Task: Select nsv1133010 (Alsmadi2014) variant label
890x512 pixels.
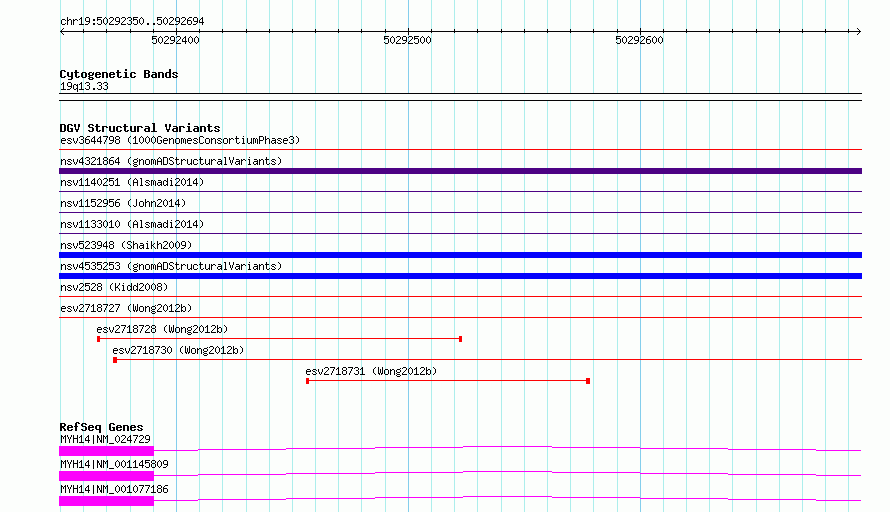Action: (x=132, y=224)
